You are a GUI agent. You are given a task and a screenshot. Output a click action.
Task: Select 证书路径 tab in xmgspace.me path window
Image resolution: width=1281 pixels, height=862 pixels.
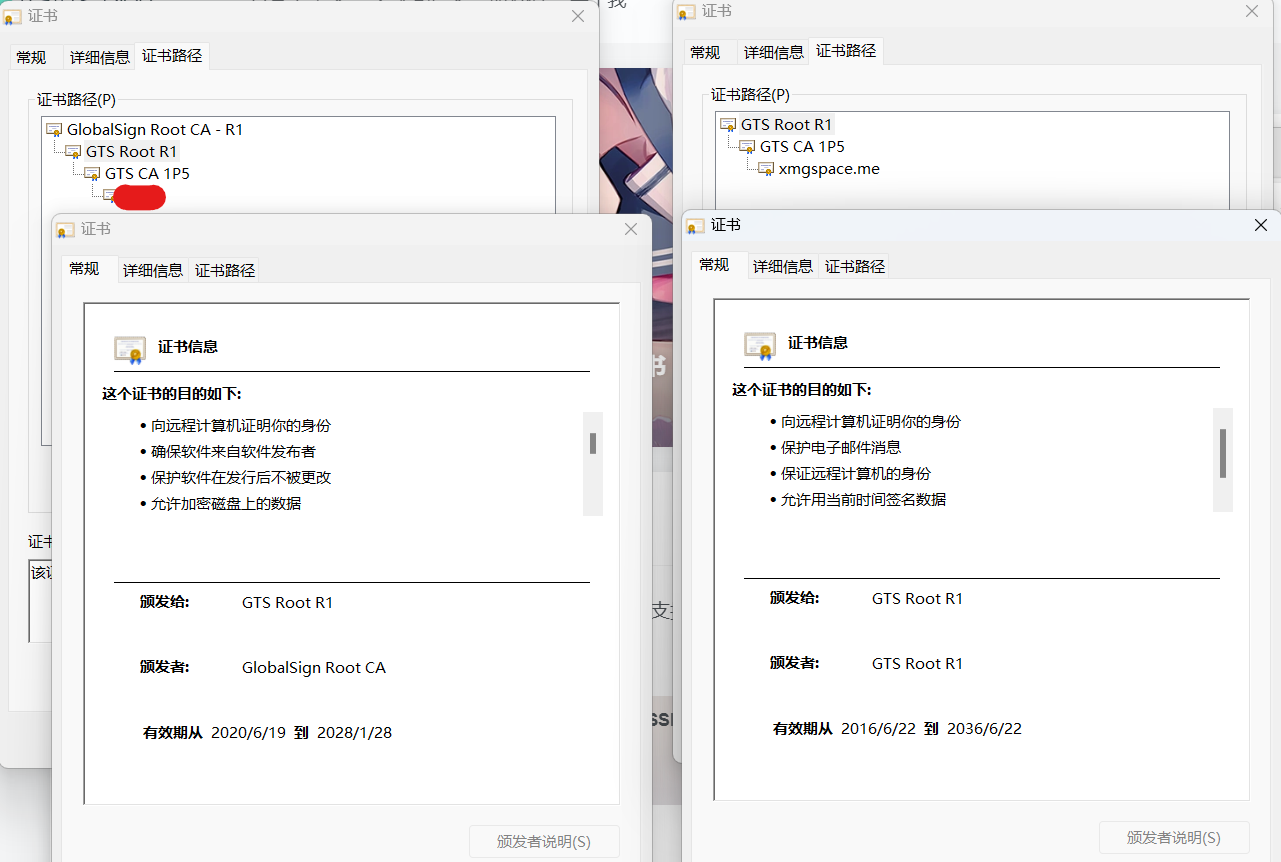(847, 51)
